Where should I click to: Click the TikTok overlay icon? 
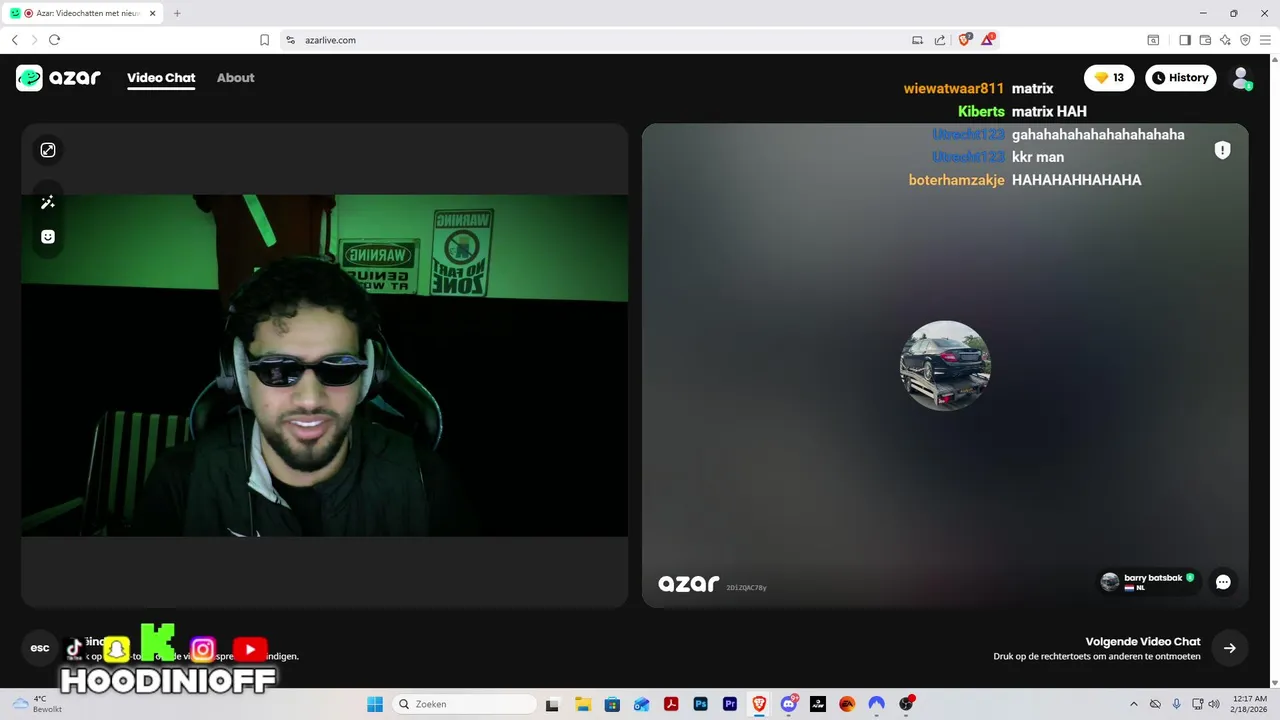(74, 649)
